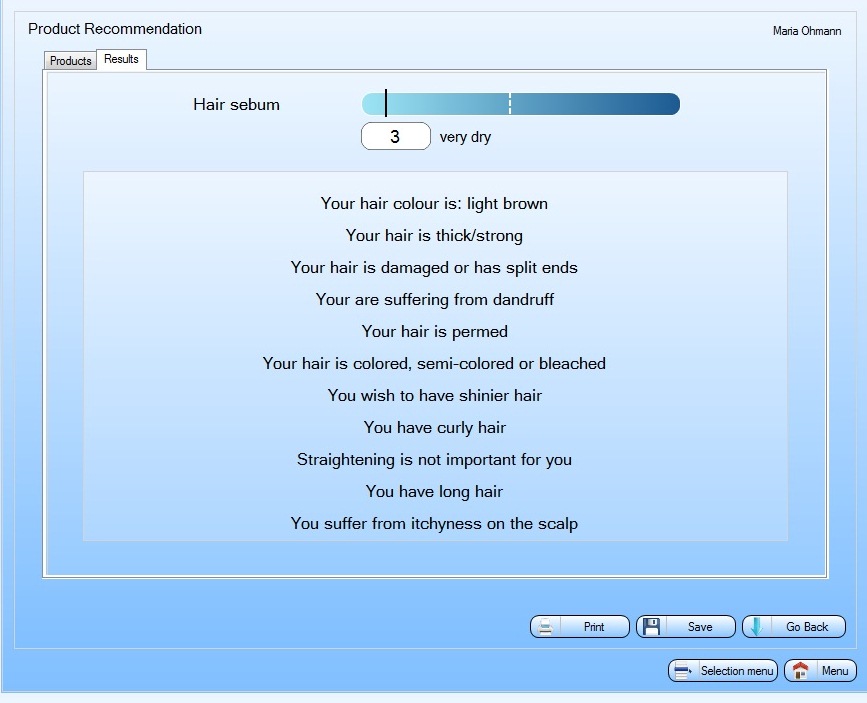
Task: Click 'Your hair is damaged or has split ends'
Action: click(434, 268)
